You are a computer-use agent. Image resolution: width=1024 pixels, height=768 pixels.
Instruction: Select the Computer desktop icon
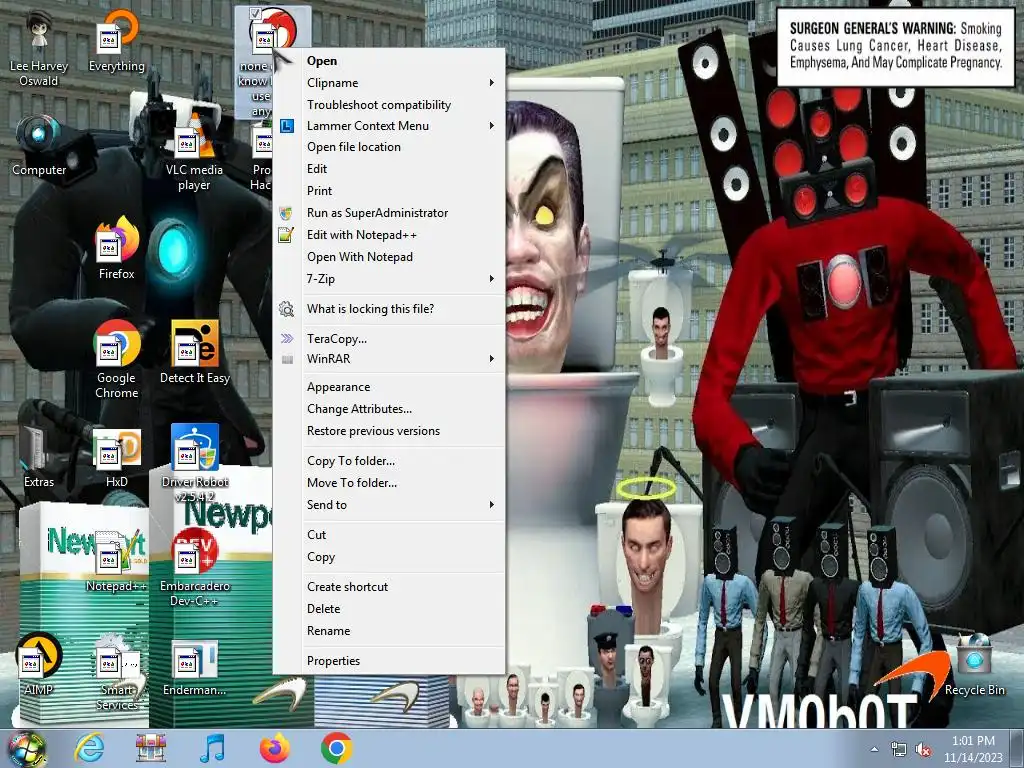39,145
